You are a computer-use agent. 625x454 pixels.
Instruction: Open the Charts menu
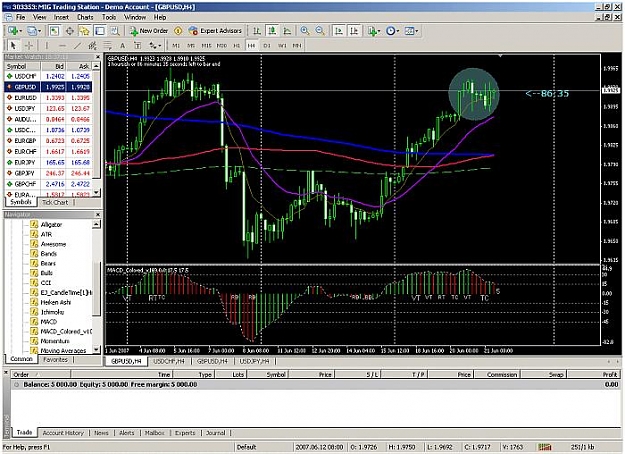click(x=85, y=17)
